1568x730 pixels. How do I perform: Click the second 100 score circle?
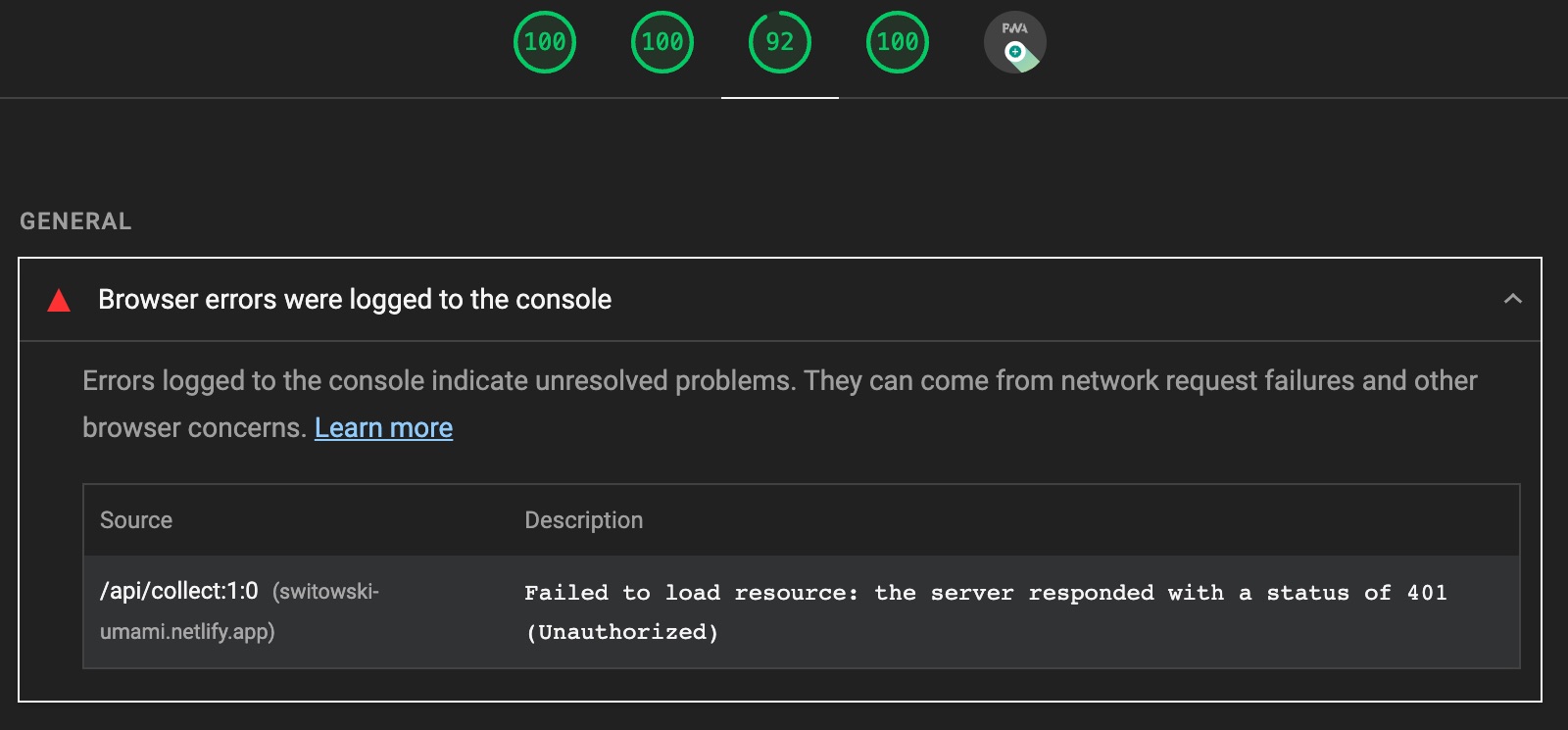(663, 42)
